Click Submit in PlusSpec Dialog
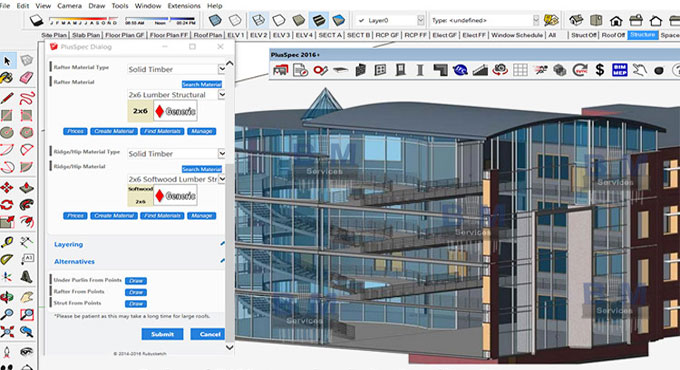This screenshot has width=680, height=370. (162, 334)
